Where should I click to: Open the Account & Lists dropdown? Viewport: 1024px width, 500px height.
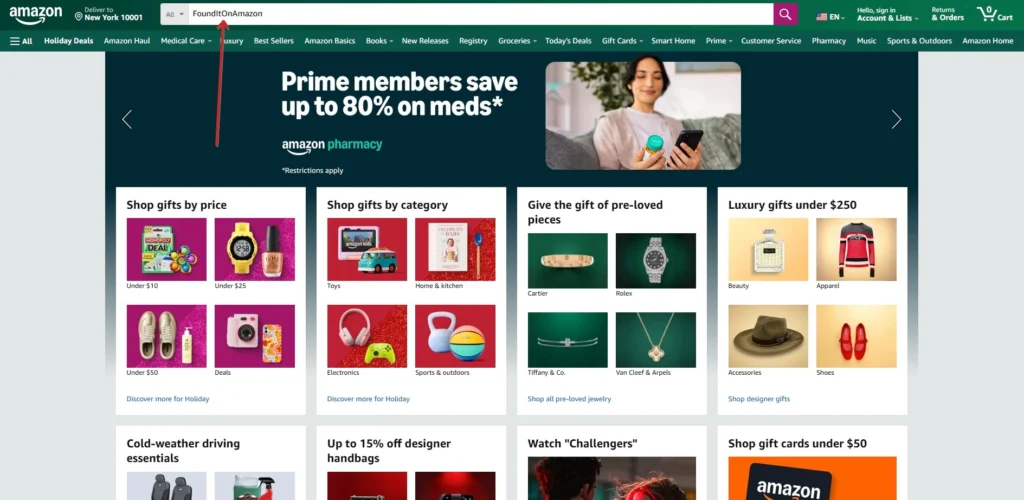point(887,14)
